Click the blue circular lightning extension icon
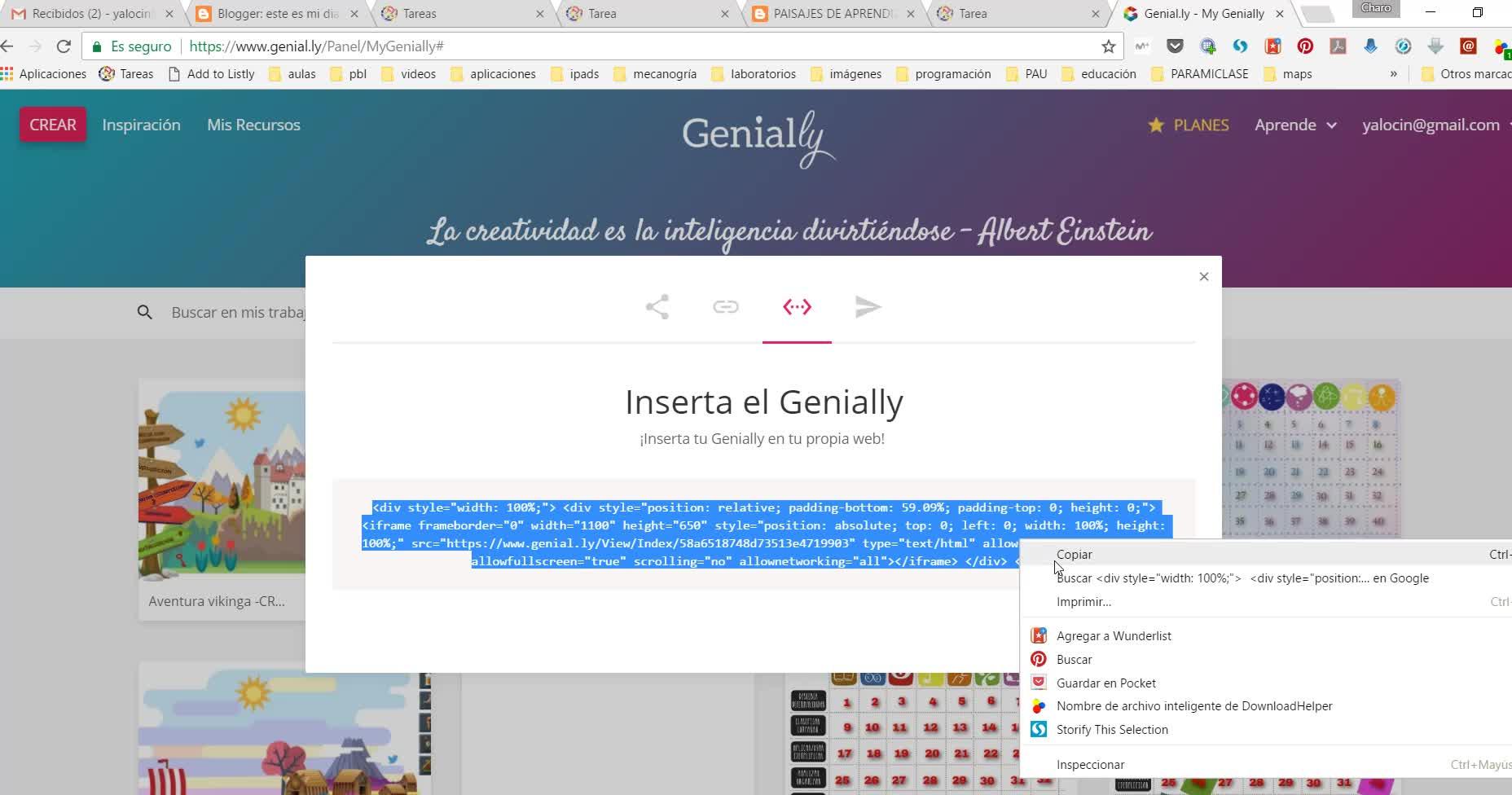The height and width of the screenshot is (795, 1512). click(1403, 46)
